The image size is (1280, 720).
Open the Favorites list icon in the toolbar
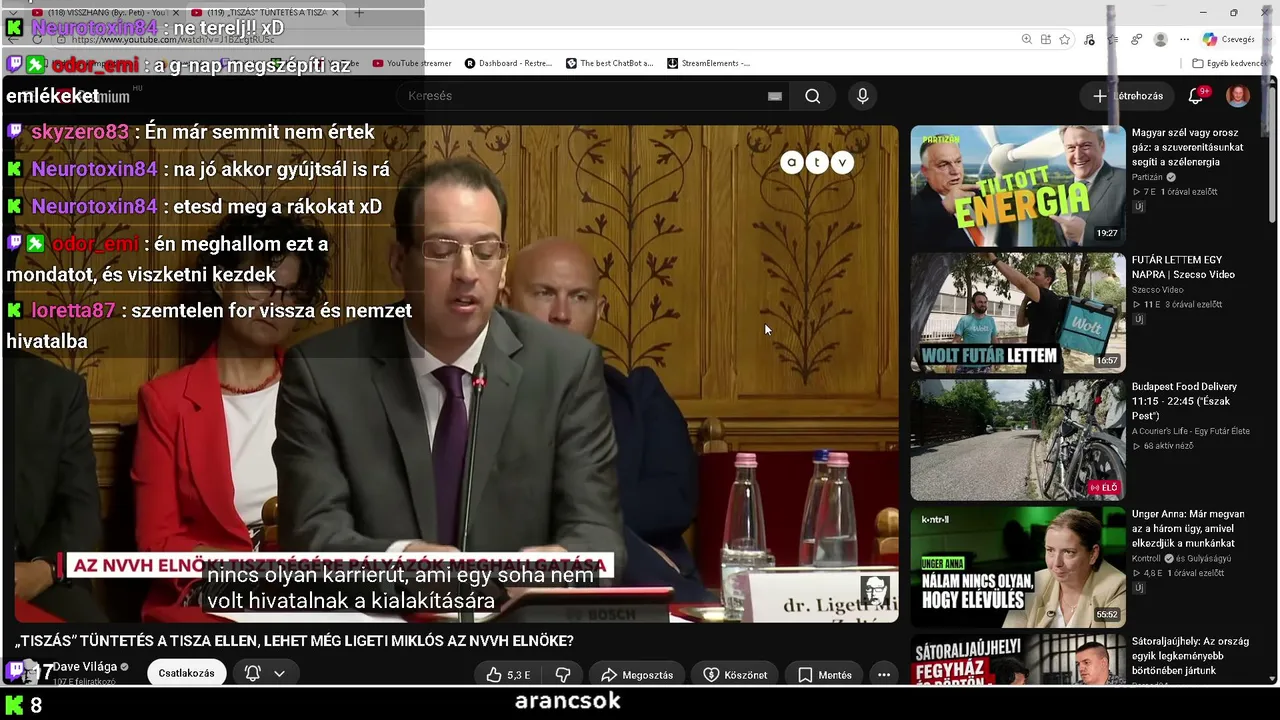[x=1113, y=39]
